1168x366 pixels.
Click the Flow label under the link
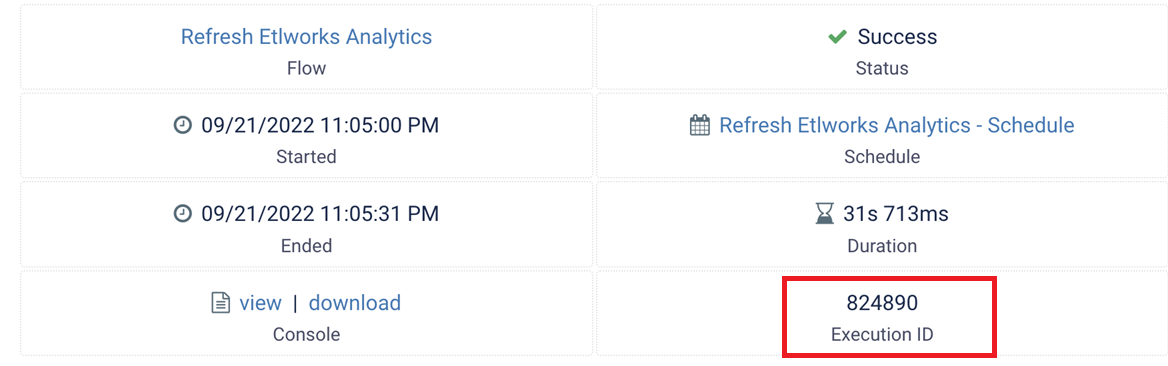[306, 68]
